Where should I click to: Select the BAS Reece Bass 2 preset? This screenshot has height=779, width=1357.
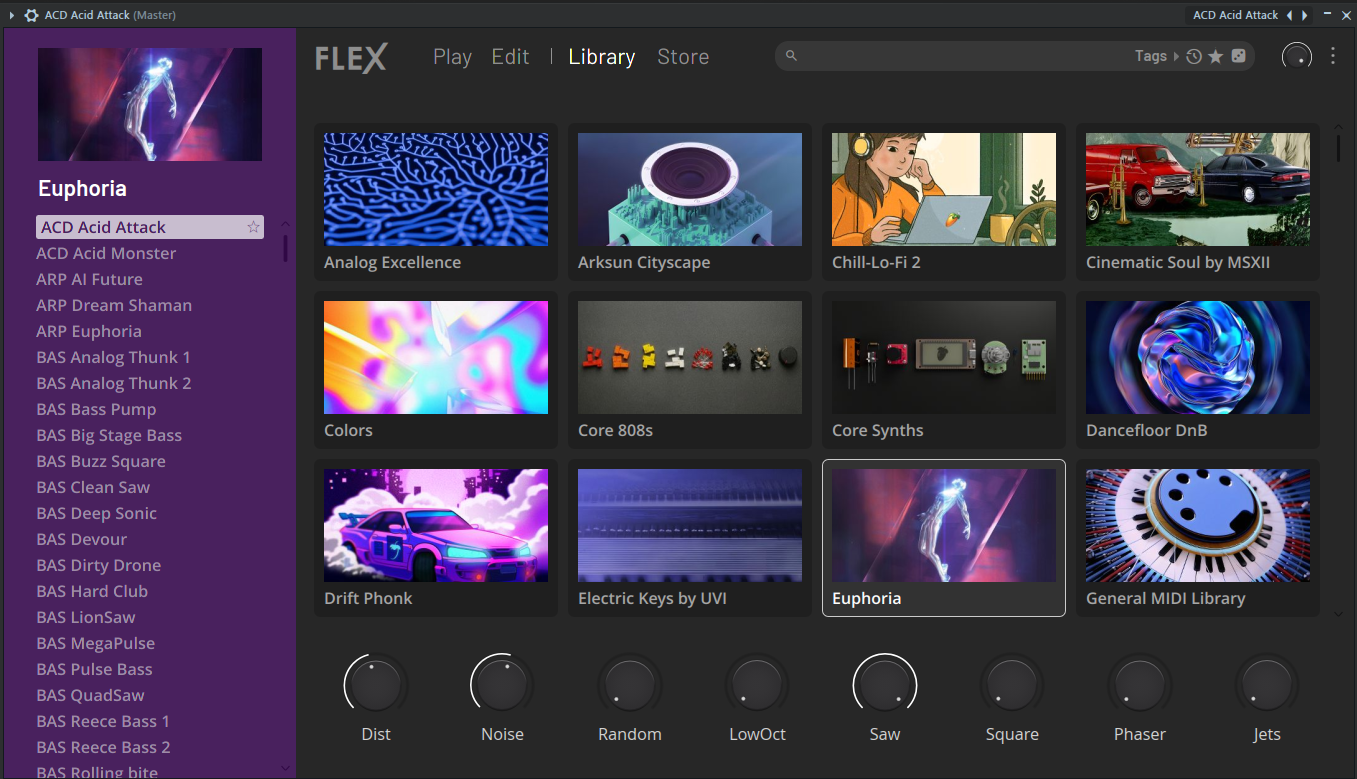(103, 747)
